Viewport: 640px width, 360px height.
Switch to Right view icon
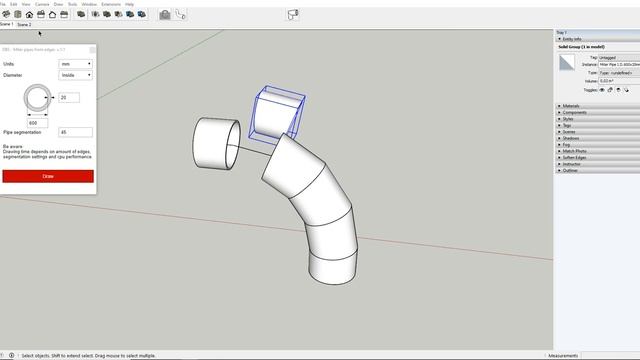(x=41, y=15)
